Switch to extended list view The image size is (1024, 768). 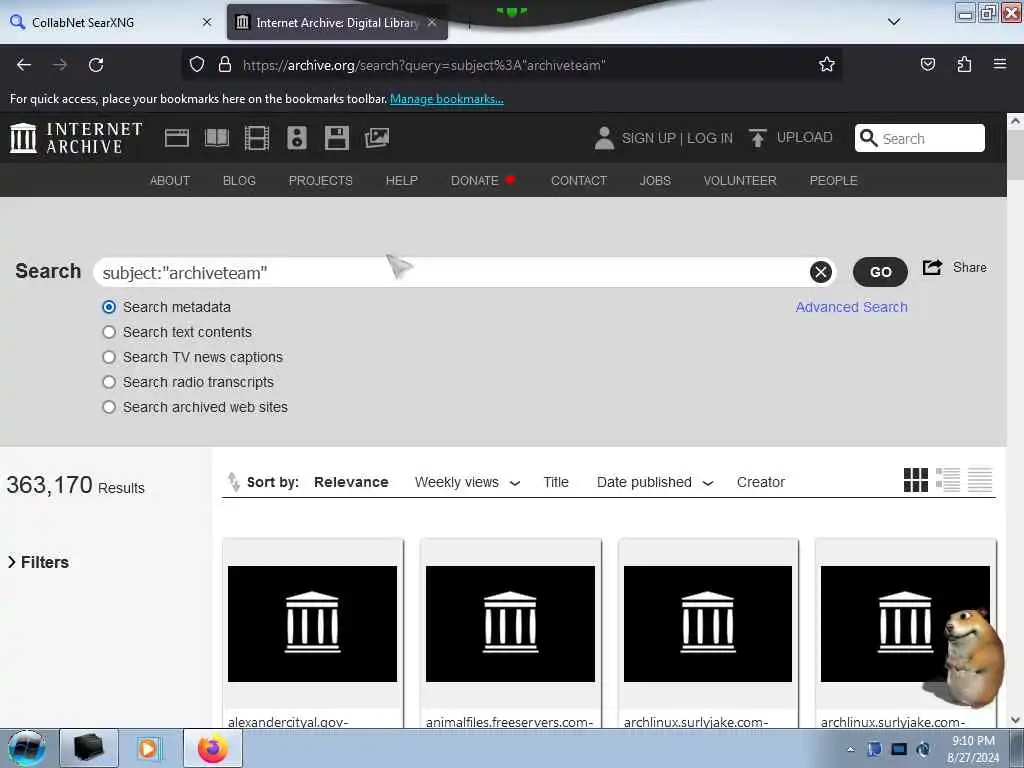(x=948, y=480)
